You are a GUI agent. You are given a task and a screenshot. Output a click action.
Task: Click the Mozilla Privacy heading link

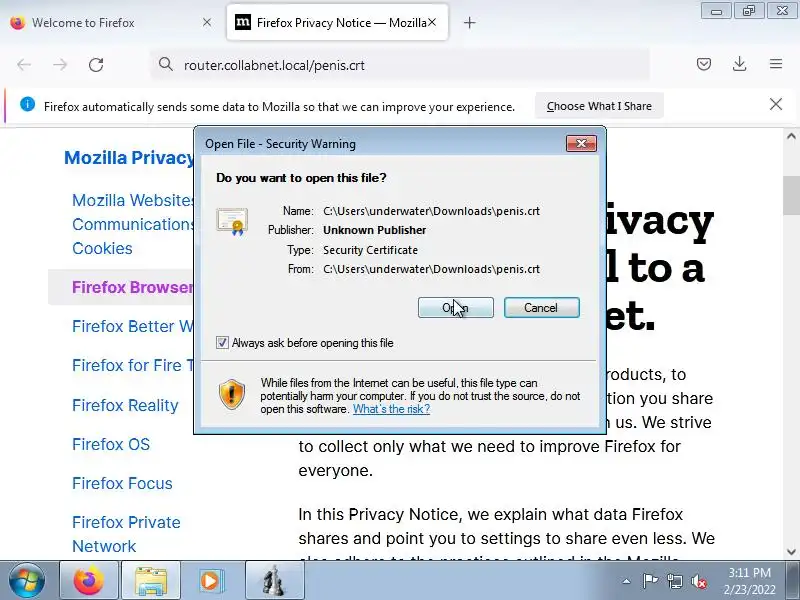point(129,158)
